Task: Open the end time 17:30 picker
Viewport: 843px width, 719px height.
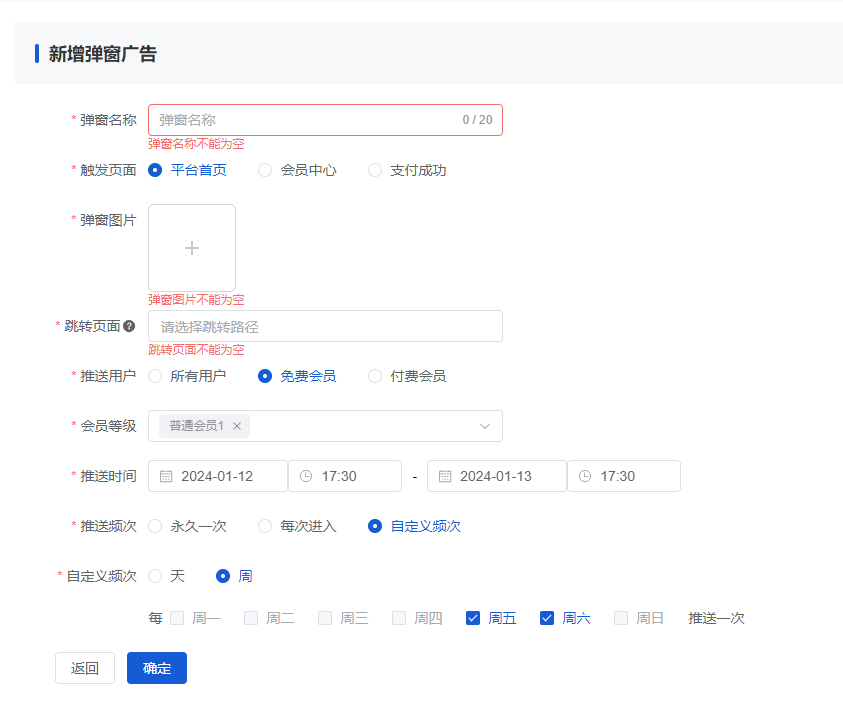Action: (x=624, y=476)
